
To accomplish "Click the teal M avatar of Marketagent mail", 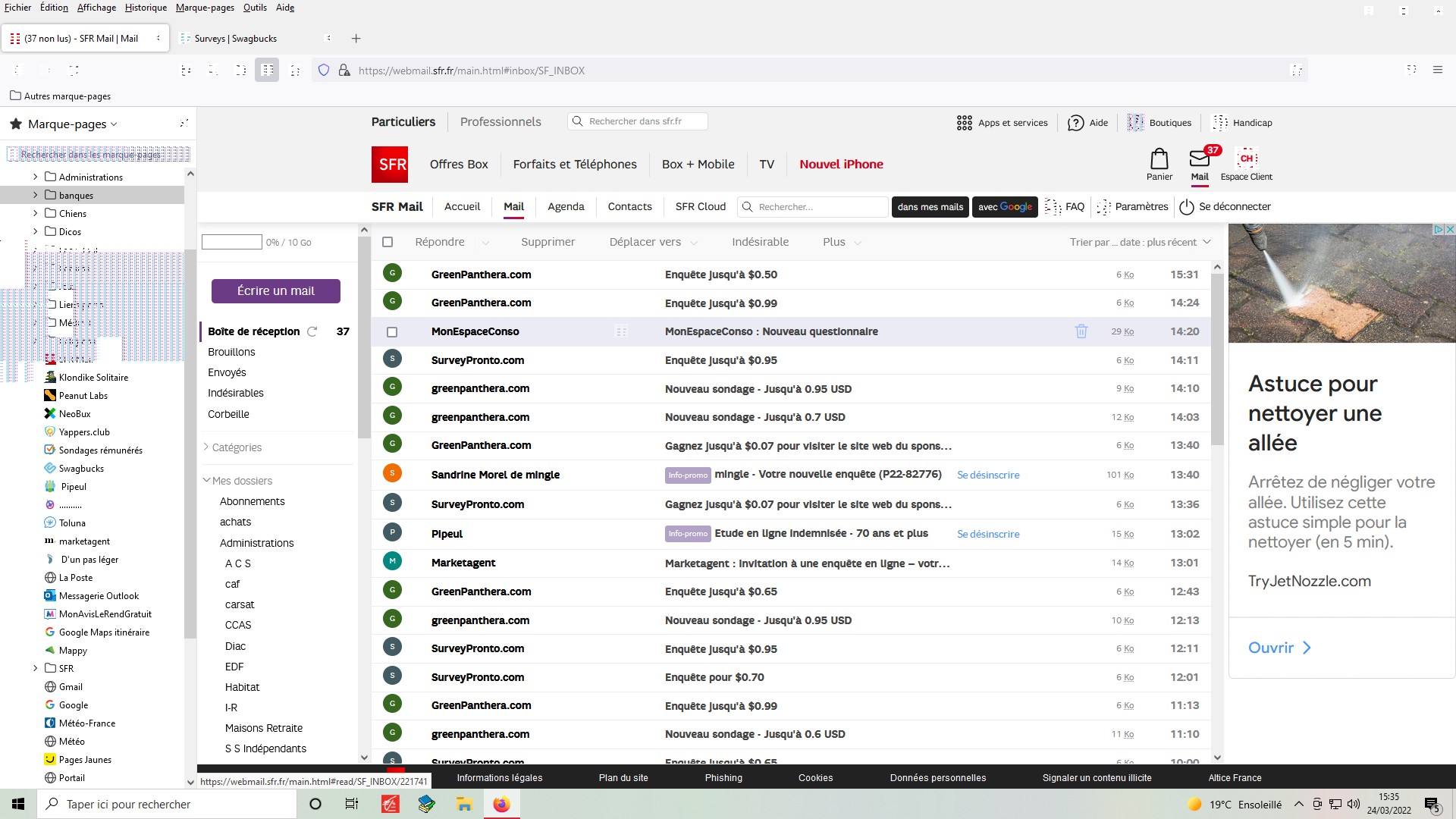I will pyautogui.click(x=392, y=561).
